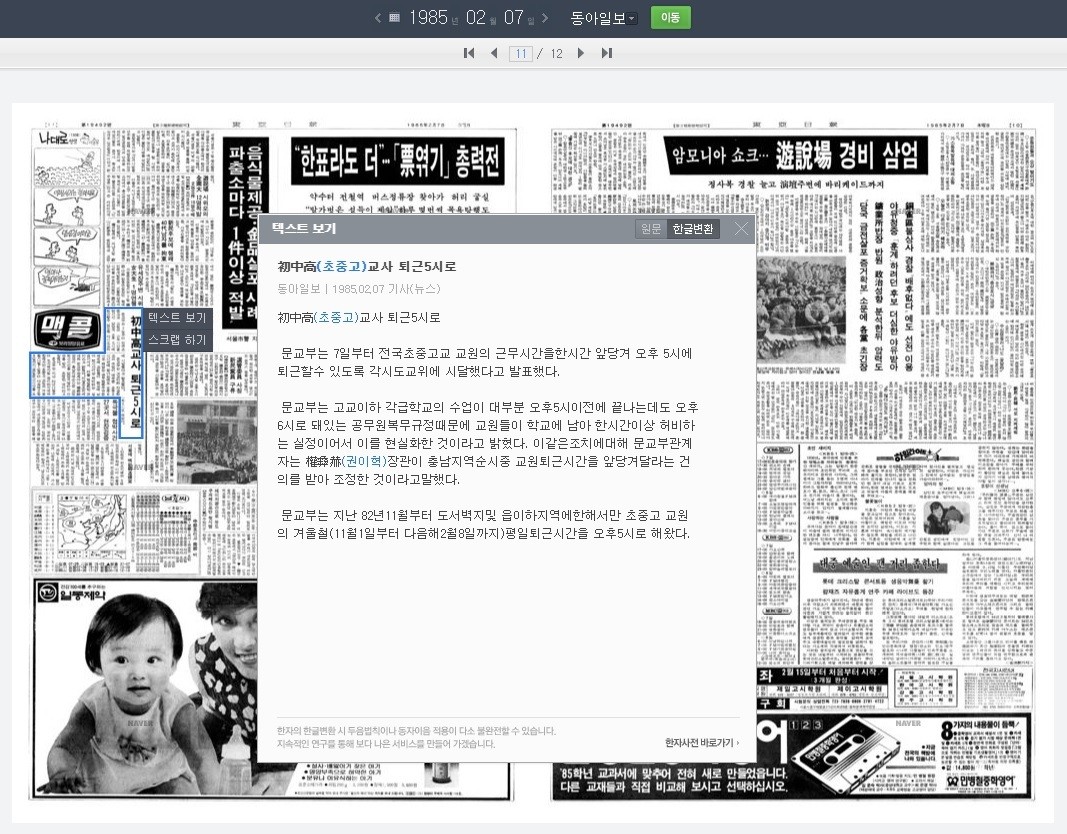1067x834 pixels.
Task: Jump to the last page (page 12)
Action: pos(608,53)
